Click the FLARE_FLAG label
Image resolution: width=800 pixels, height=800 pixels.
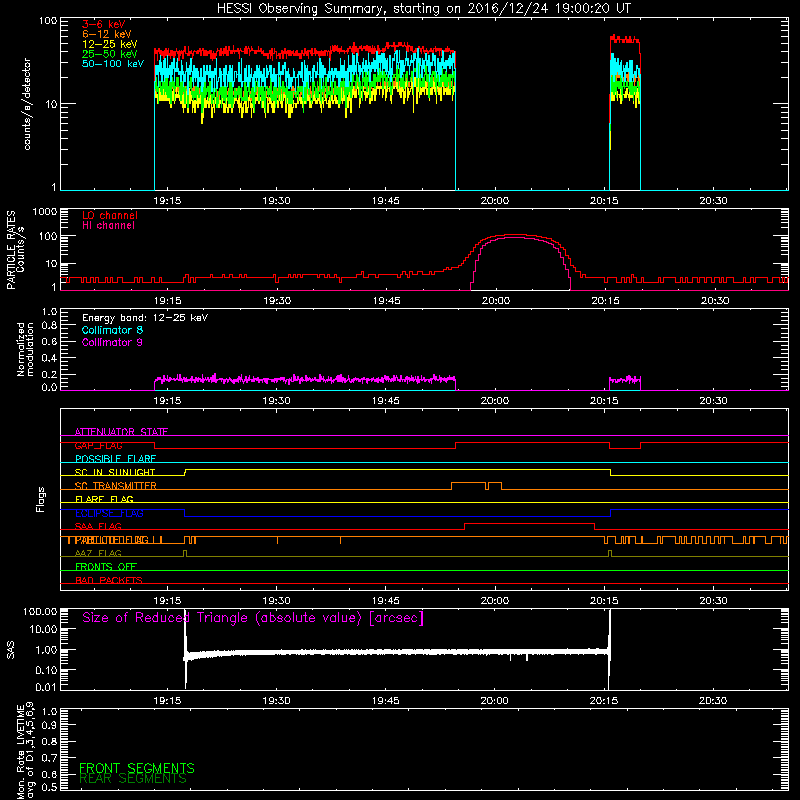104,499
